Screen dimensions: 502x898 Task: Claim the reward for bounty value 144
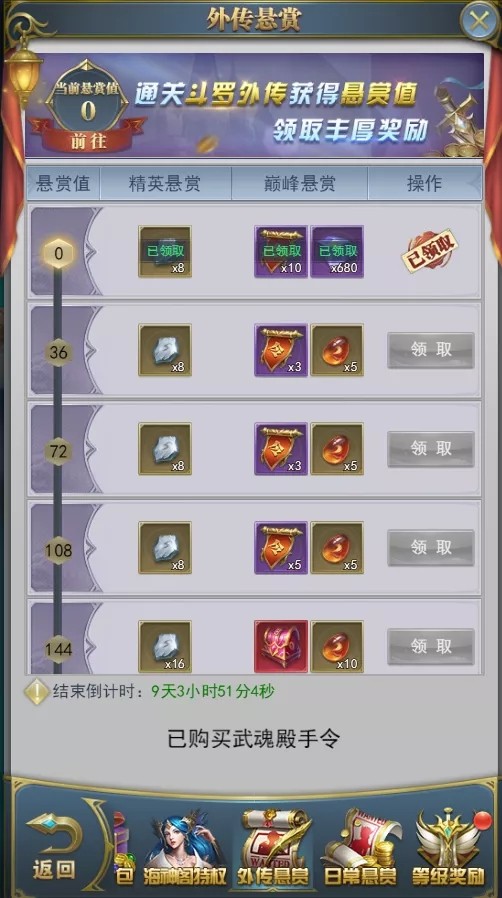(x=430, y=647)
